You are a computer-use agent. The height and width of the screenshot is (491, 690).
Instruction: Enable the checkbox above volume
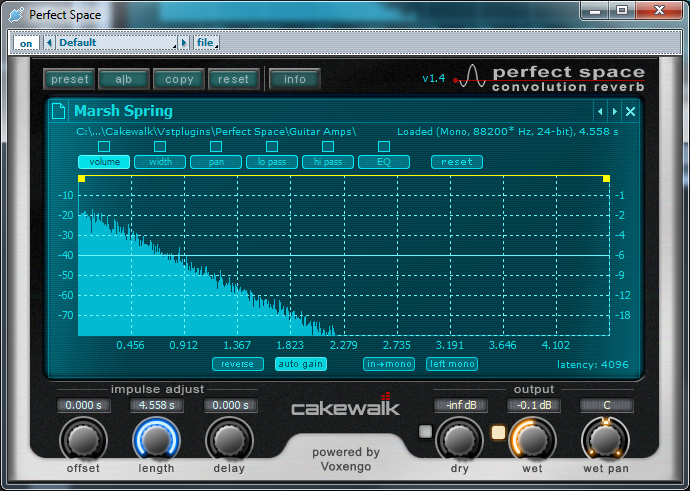(x=104, y=146)
